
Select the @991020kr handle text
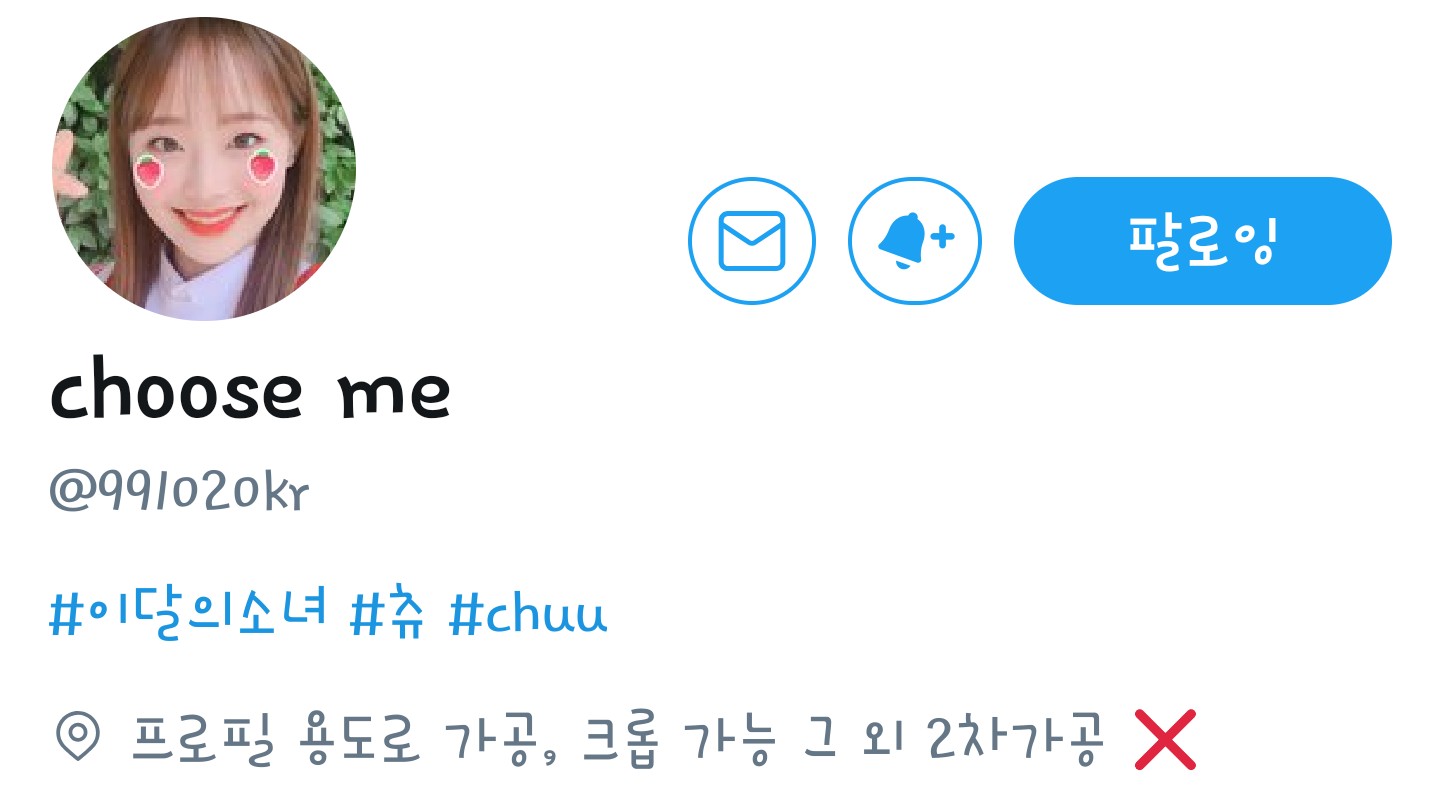(179, 493)
